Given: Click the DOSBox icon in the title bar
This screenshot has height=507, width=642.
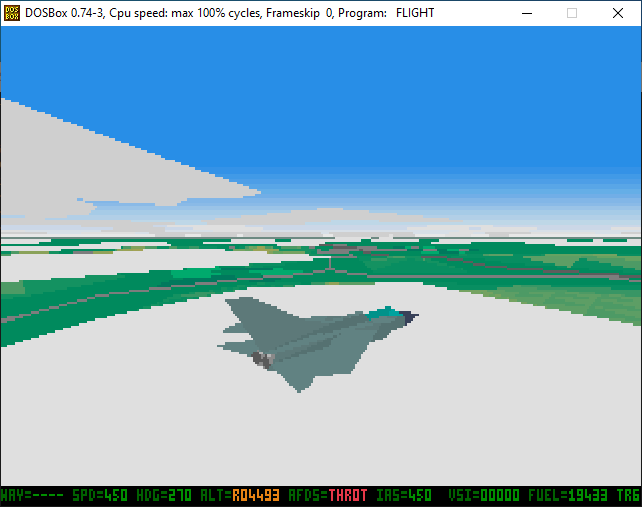Looking at the screenshot, I should [12, 13].
